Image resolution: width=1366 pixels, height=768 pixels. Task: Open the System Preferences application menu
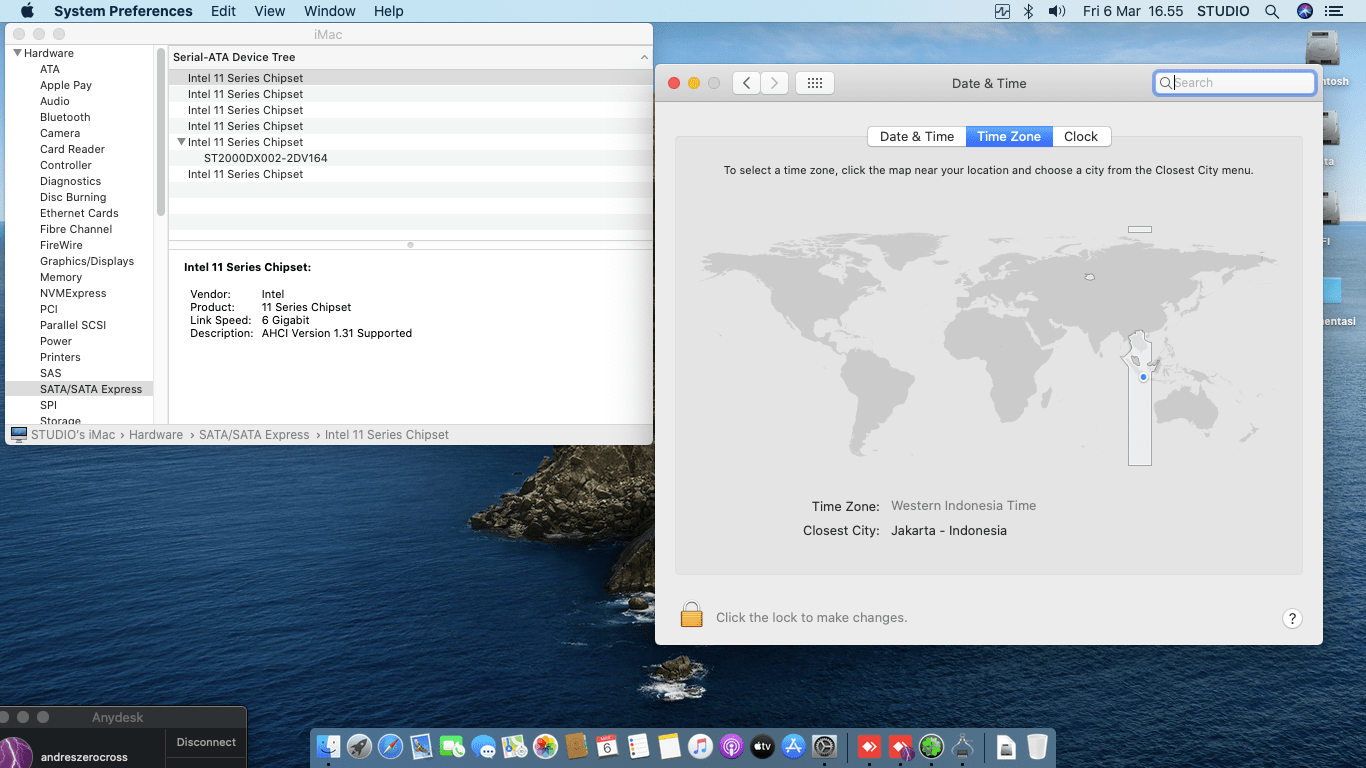tap(123, 11)
